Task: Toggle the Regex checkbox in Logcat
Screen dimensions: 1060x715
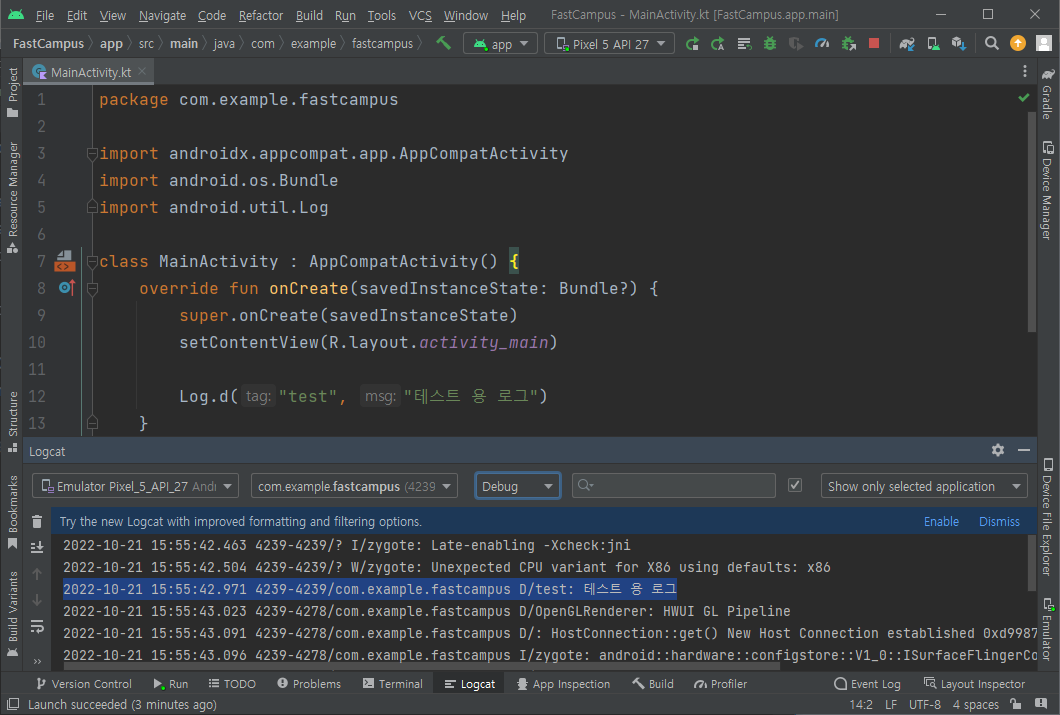Action: (x=795, y=485)
